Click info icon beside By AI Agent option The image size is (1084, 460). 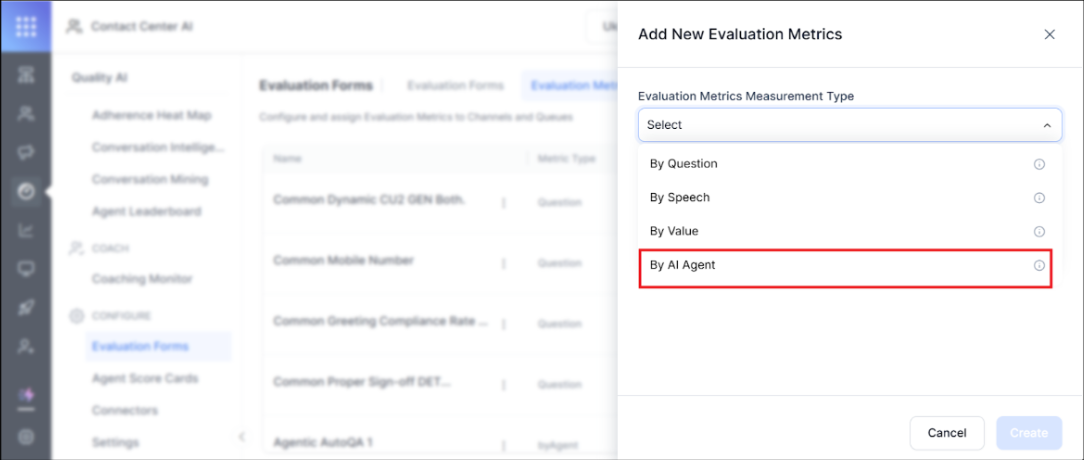[1039, 266]
